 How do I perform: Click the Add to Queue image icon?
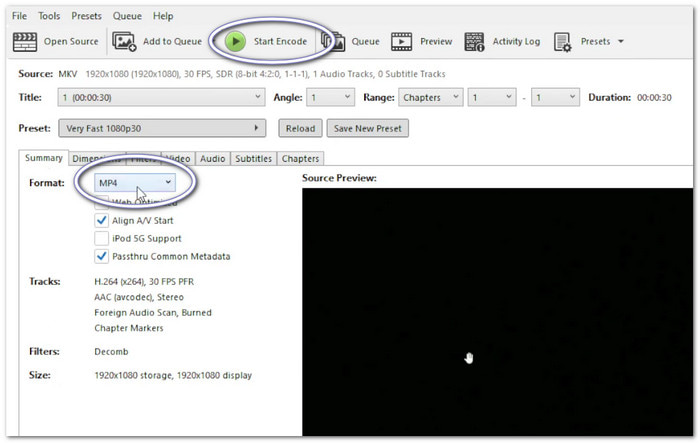(x=124, y=42)
